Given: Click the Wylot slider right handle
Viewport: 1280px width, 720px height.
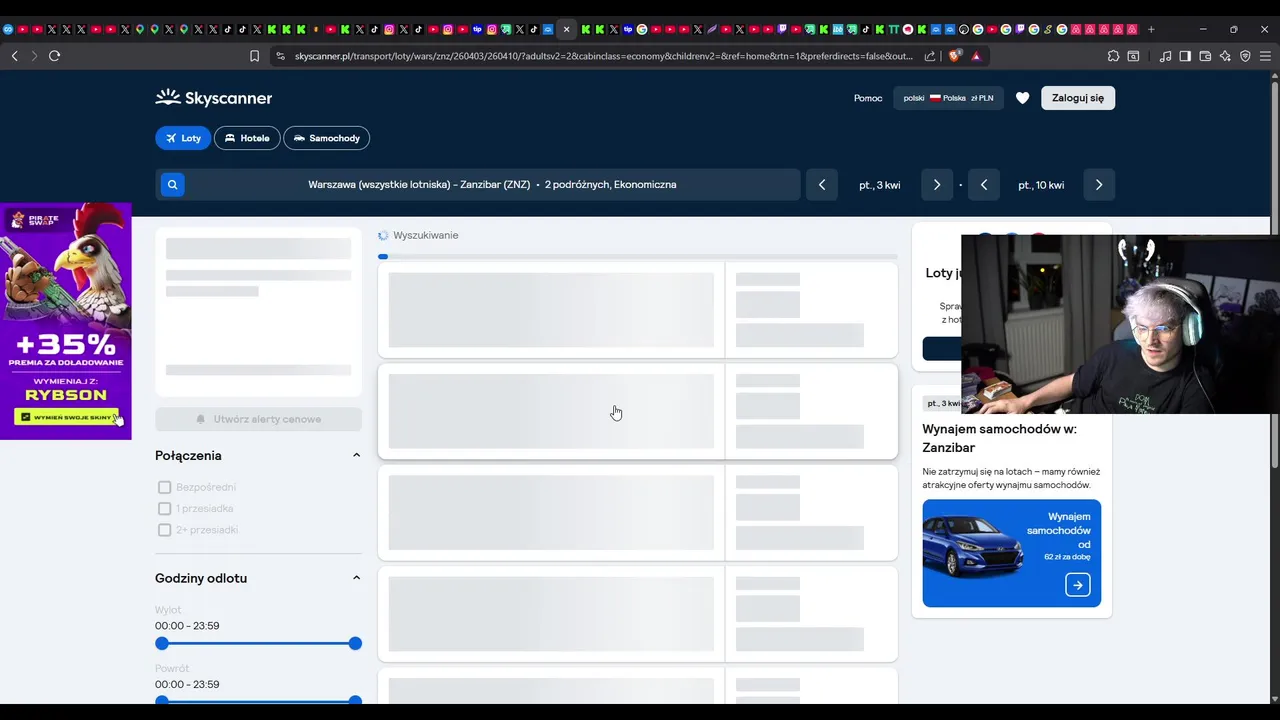Looking at the screenshot, I should (355, 643).
